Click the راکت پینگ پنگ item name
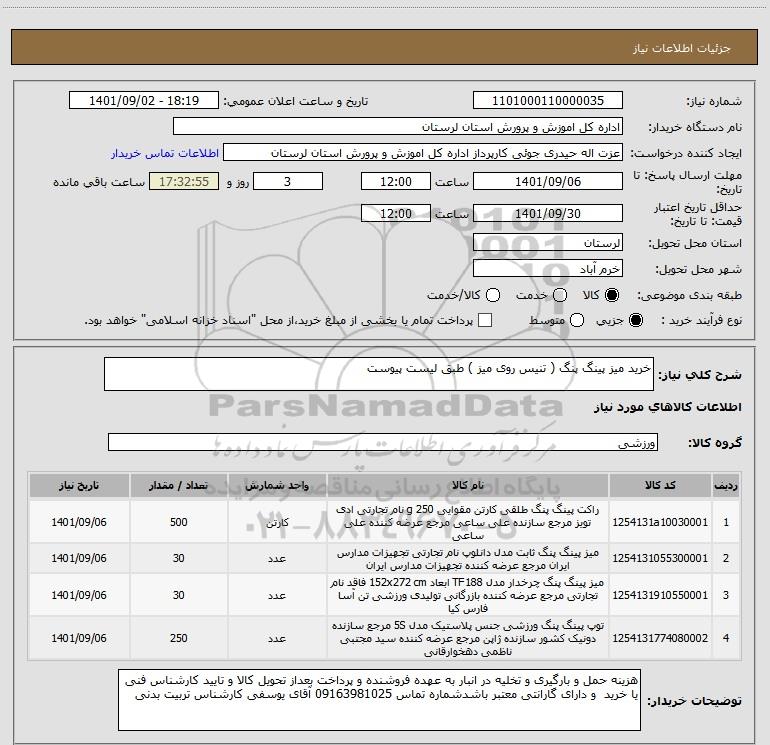Screen dimensions: 770x745 (x=468, y=522)
